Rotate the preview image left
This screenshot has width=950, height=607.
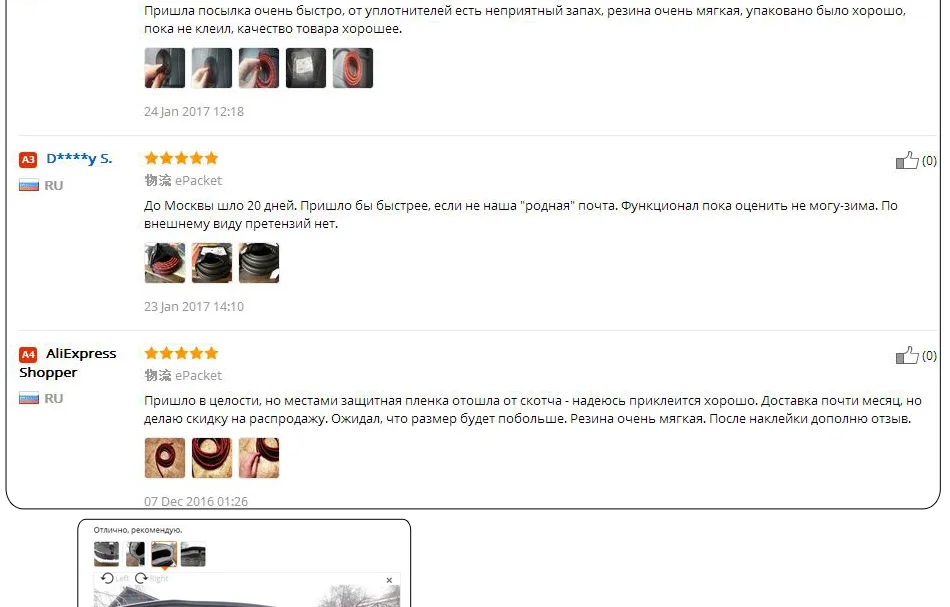115,579
